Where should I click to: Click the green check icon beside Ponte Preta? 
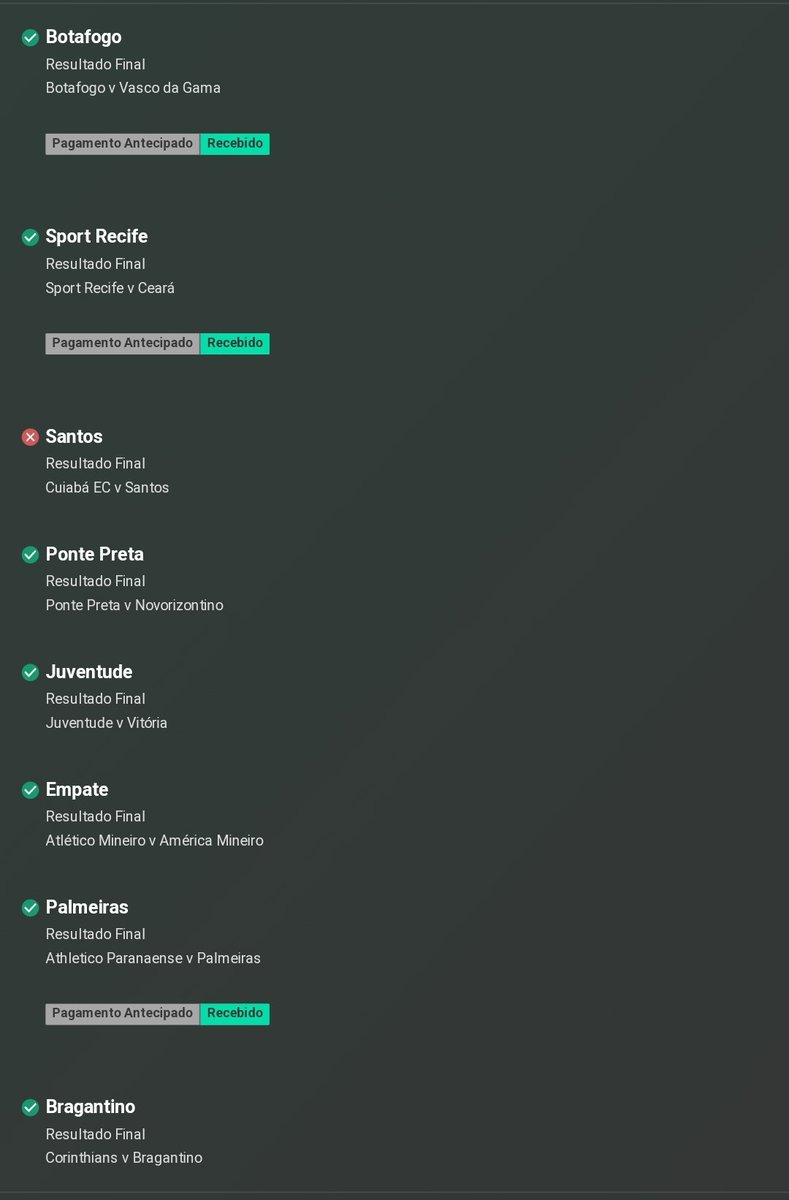tap(30, 555)
